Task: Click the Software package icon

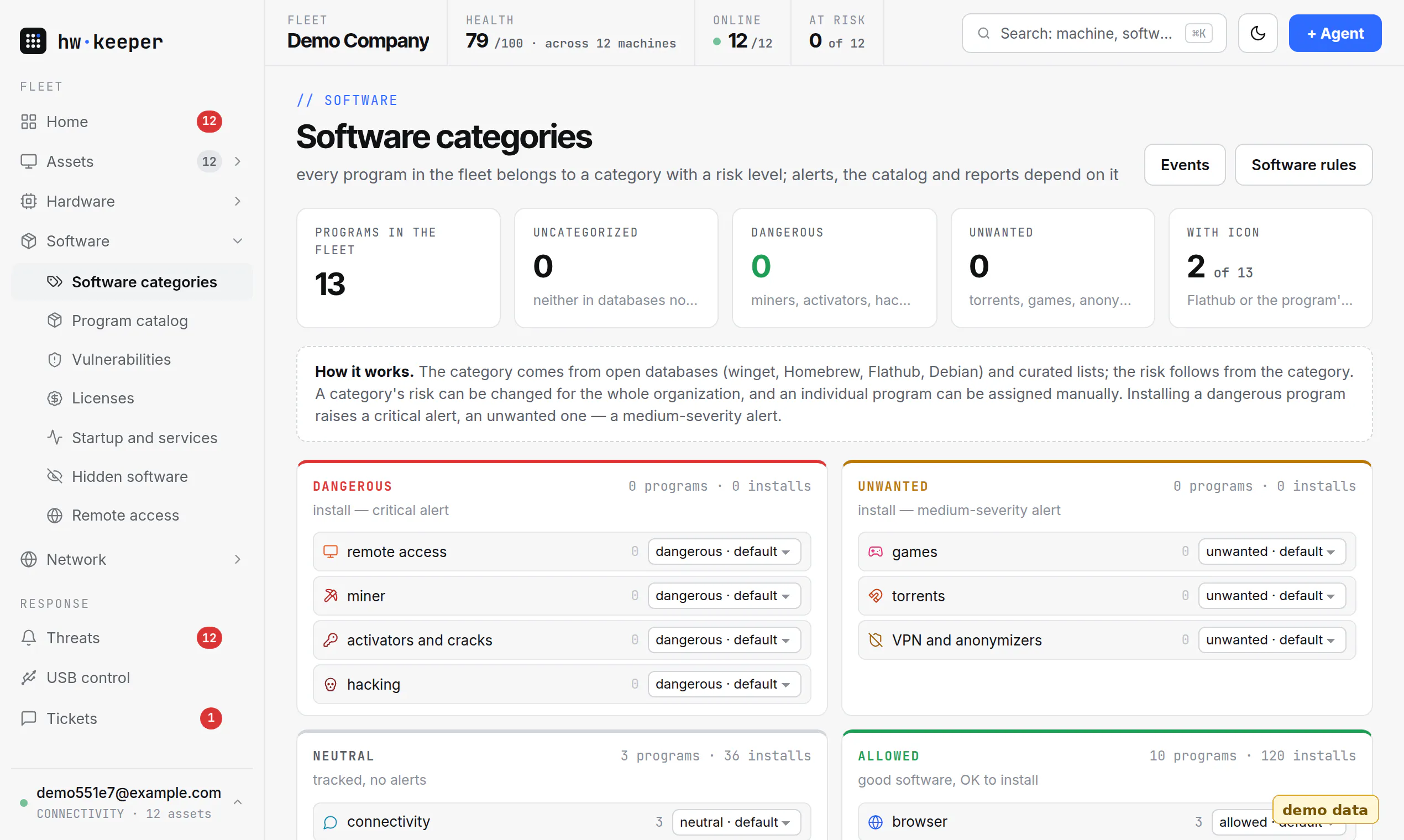Action: tap(28, 241)
